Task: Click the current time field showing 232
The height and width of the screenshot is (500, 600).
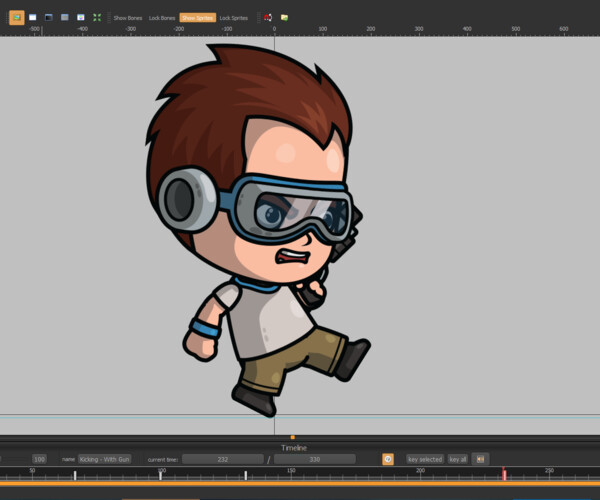Action: point(222,459)
